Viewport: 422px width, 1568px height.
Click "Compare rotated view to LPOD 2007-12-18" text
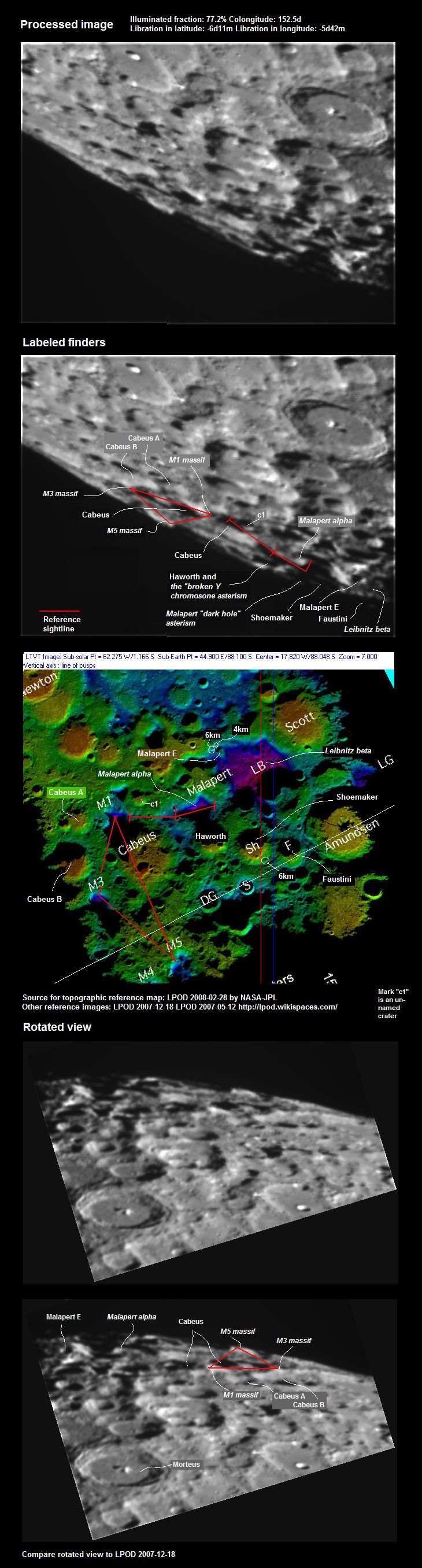pyautogui.click(x=98, y=1554)
